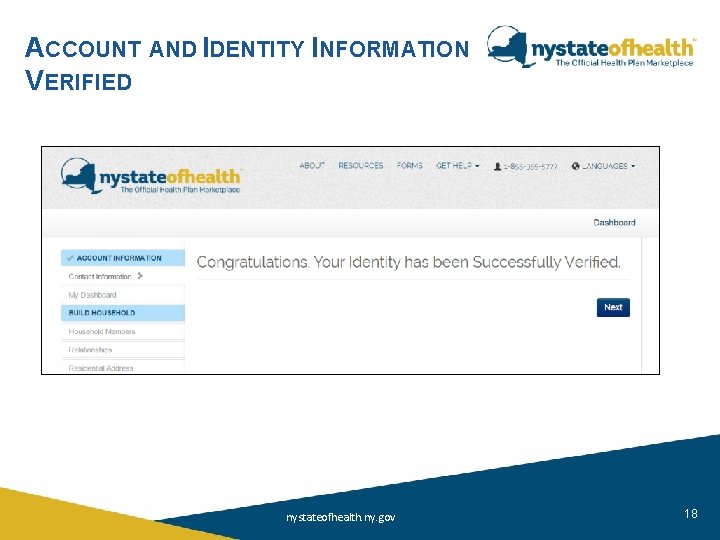Click the identity verified congratulations heading
This screenshot has height=540, width=720.
tap(409, 262)
